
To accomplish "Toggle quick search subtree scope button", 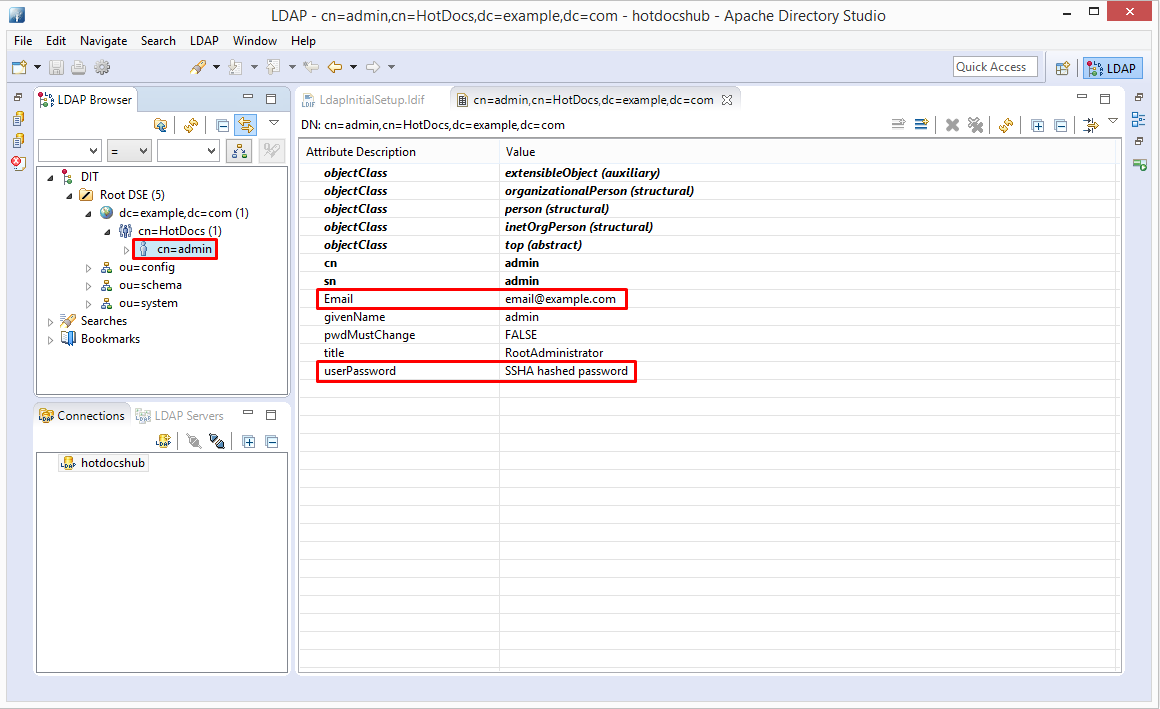I will pyautogui.click(x=239, y=151).
